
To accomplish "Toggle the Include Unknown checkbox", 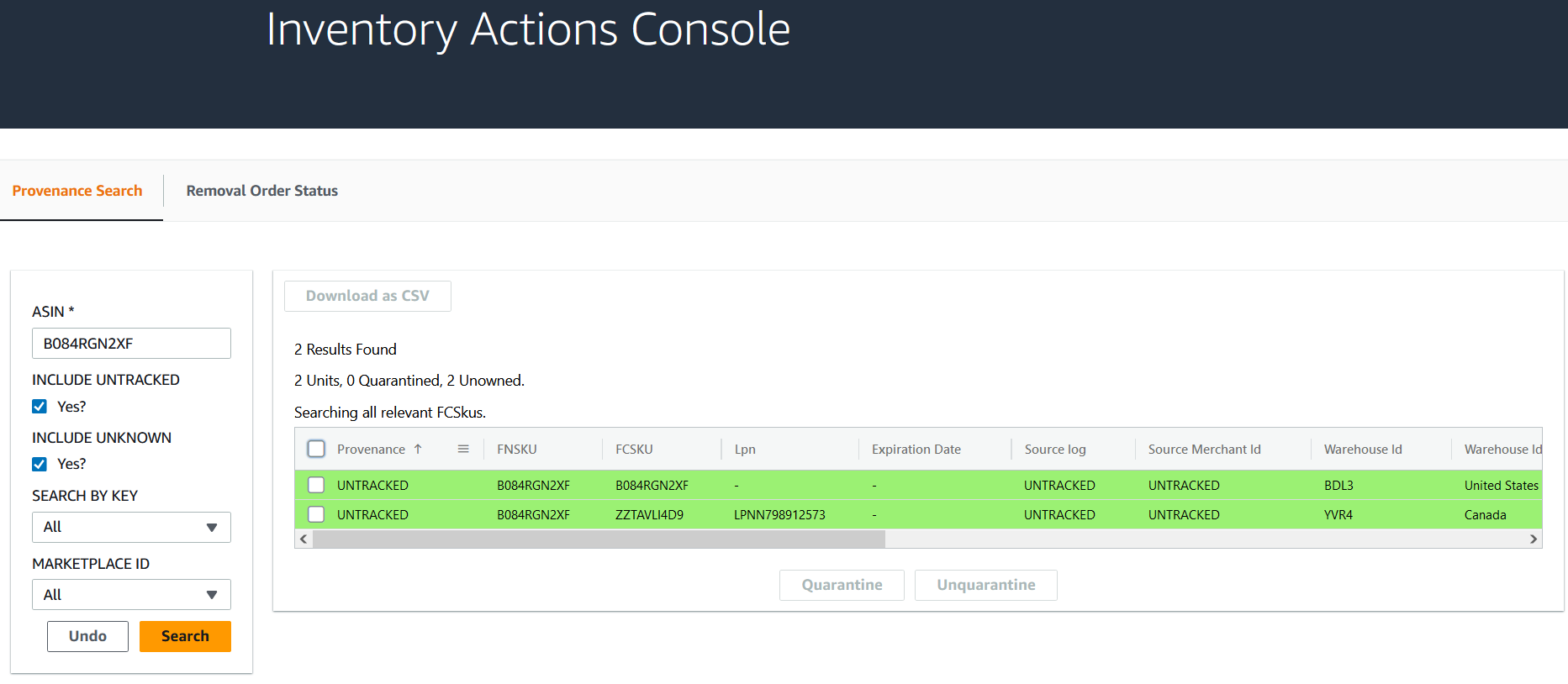I will (40, 464).
